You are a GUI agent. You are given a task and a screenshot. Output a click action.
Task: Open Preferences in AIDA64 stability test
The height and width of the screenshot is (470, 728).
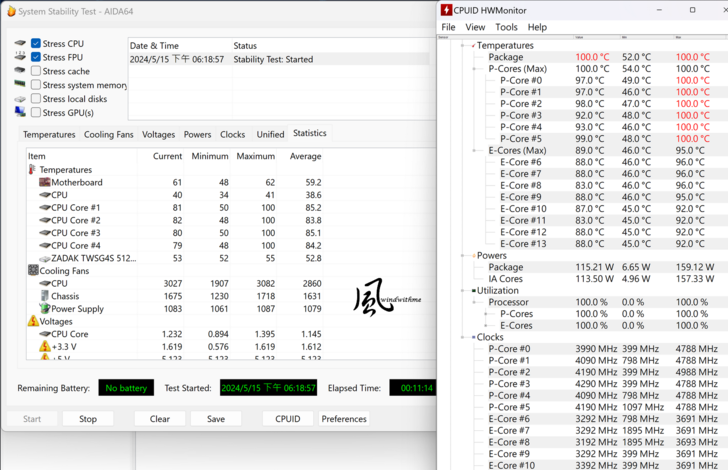pyautogui.click(x=344, y=419)
